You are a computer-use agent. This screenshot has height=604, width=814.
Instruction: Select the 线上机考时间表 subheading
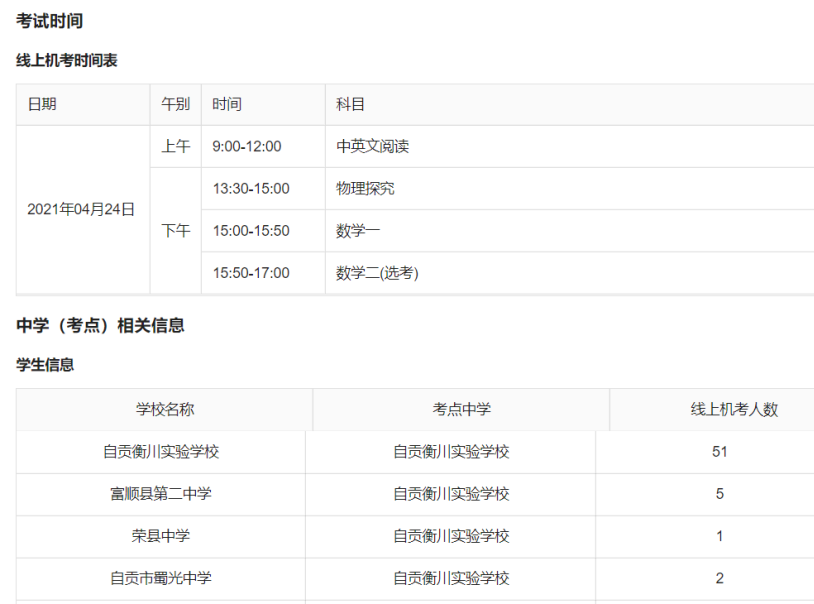[67, 61]
